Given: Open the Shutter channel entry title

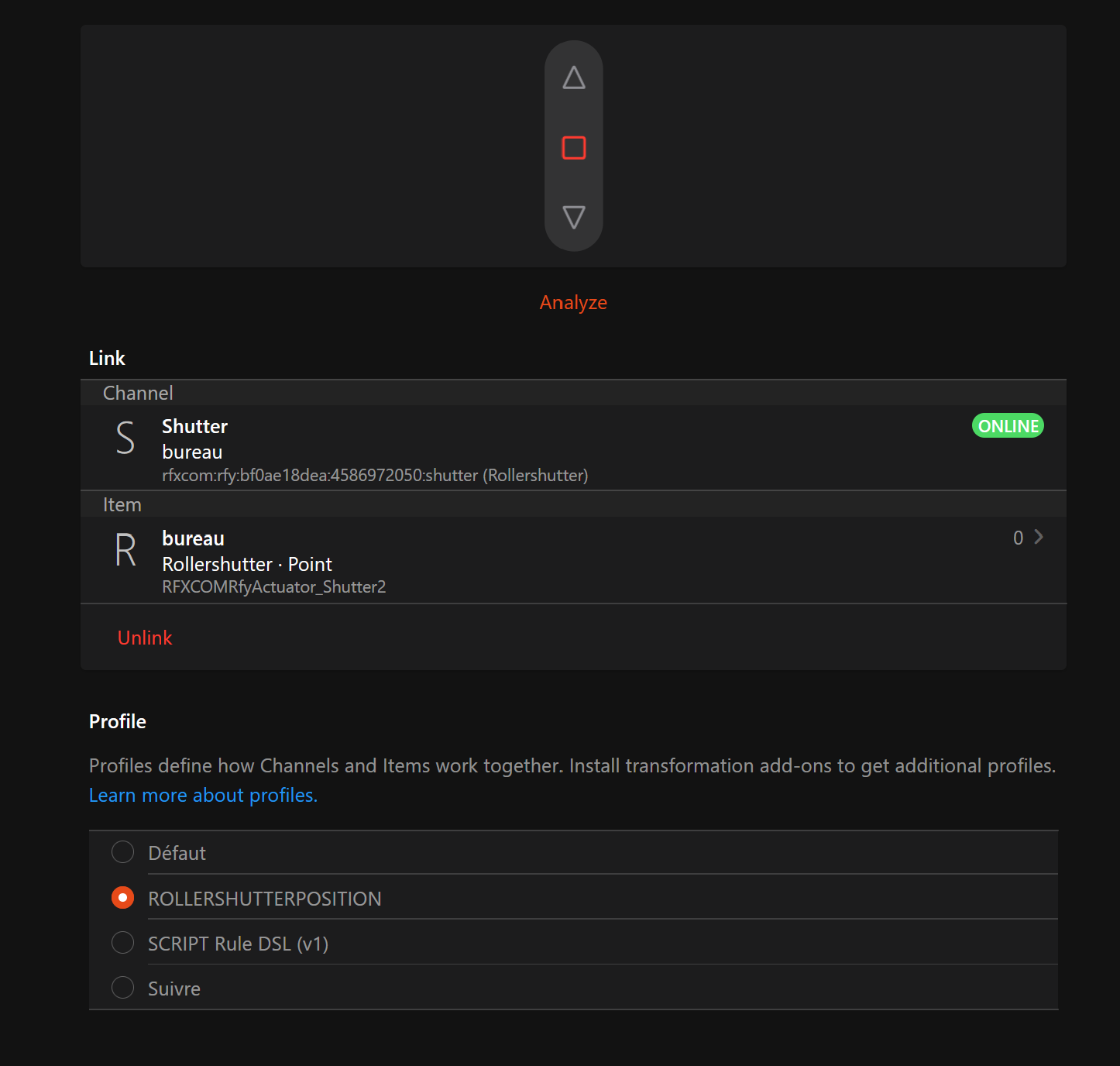Looking at the screenshot, I should coord(194,426).
